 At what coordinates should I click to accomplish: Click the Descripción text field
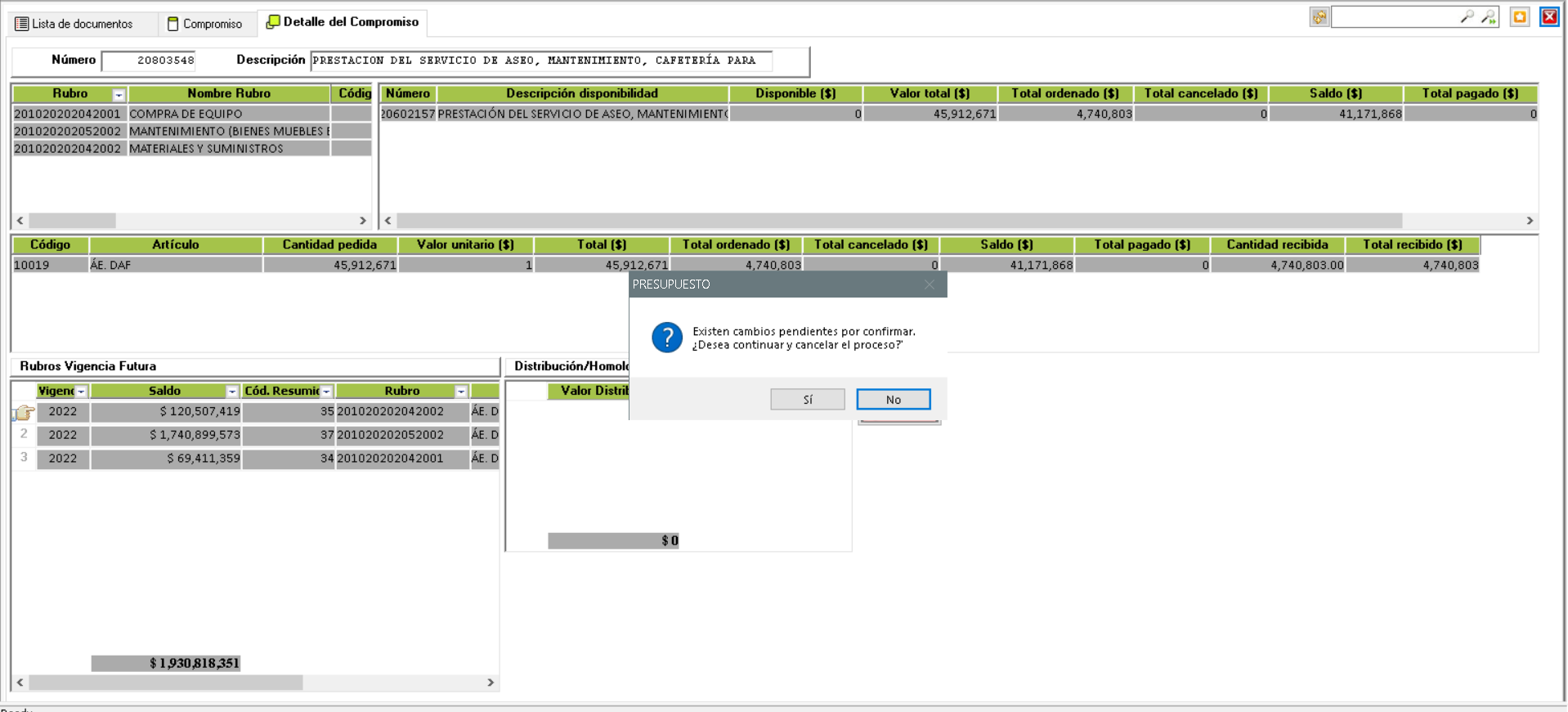tap(541, 60)
